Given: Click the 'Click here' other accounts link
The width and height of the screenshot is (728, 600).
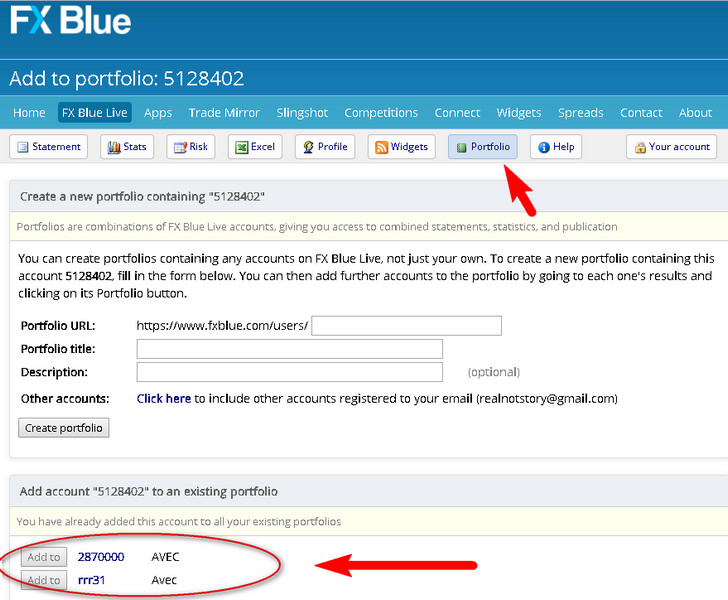Looking at the screenshot, I should coord(163,398).
